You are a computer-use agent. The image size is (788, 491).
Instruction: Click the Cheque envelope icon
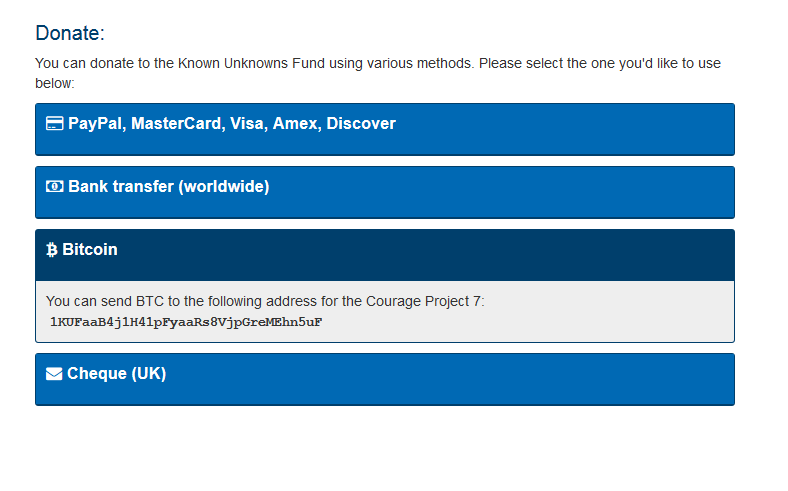[54, 374]
